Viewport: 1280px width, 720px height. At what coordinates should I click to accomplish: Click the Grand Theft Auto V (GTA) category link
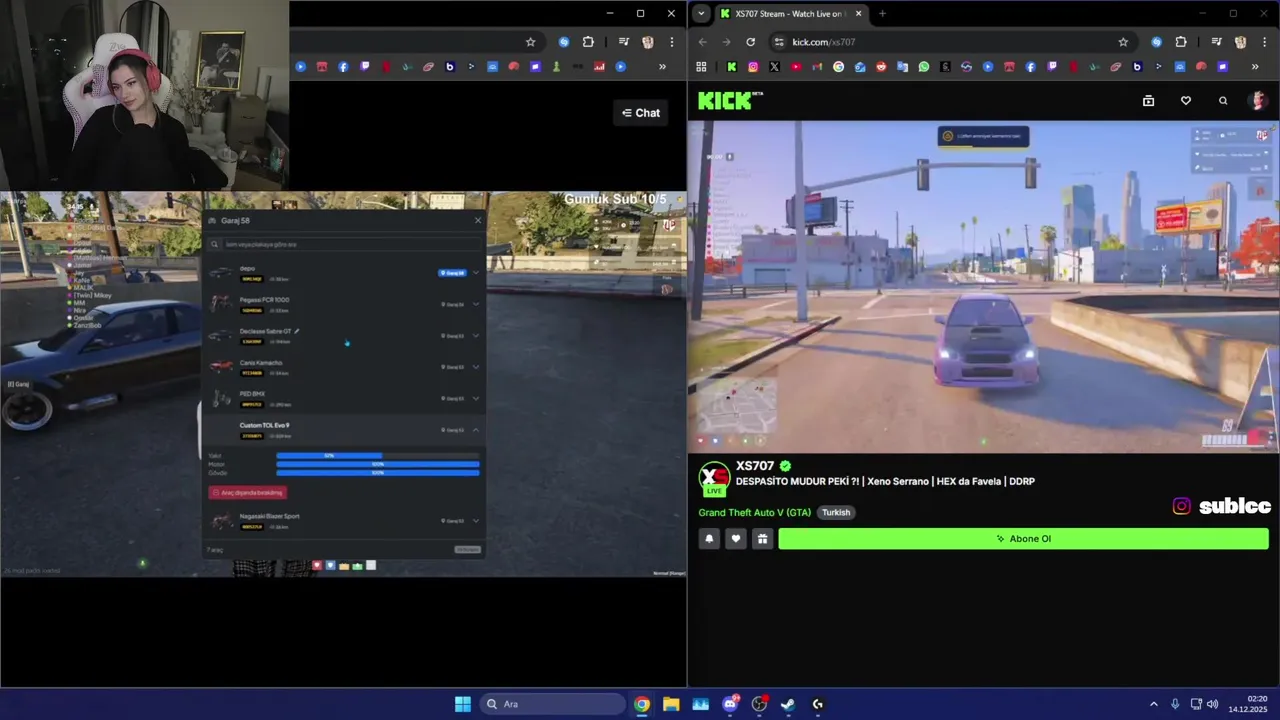click(755, 513)
